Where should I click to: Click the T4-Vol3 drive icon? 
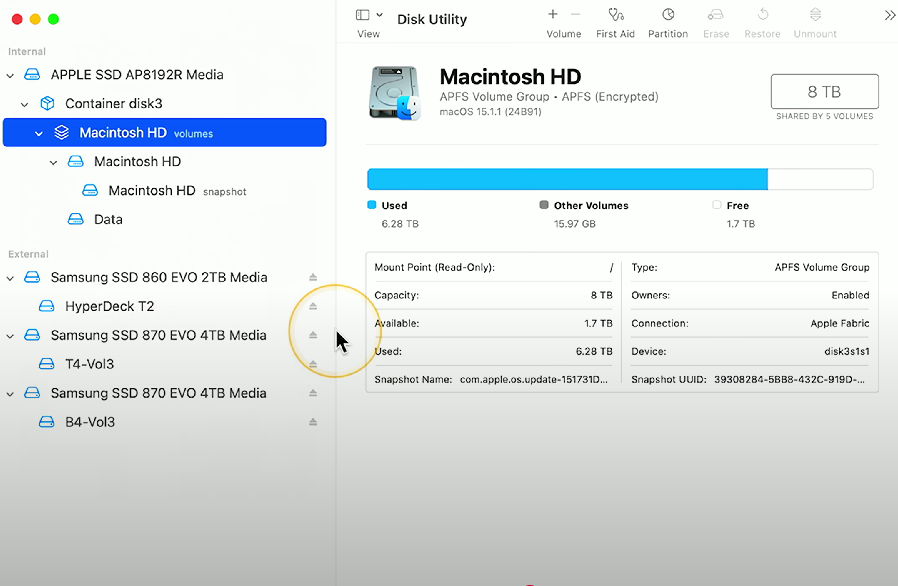click(46, 364)
